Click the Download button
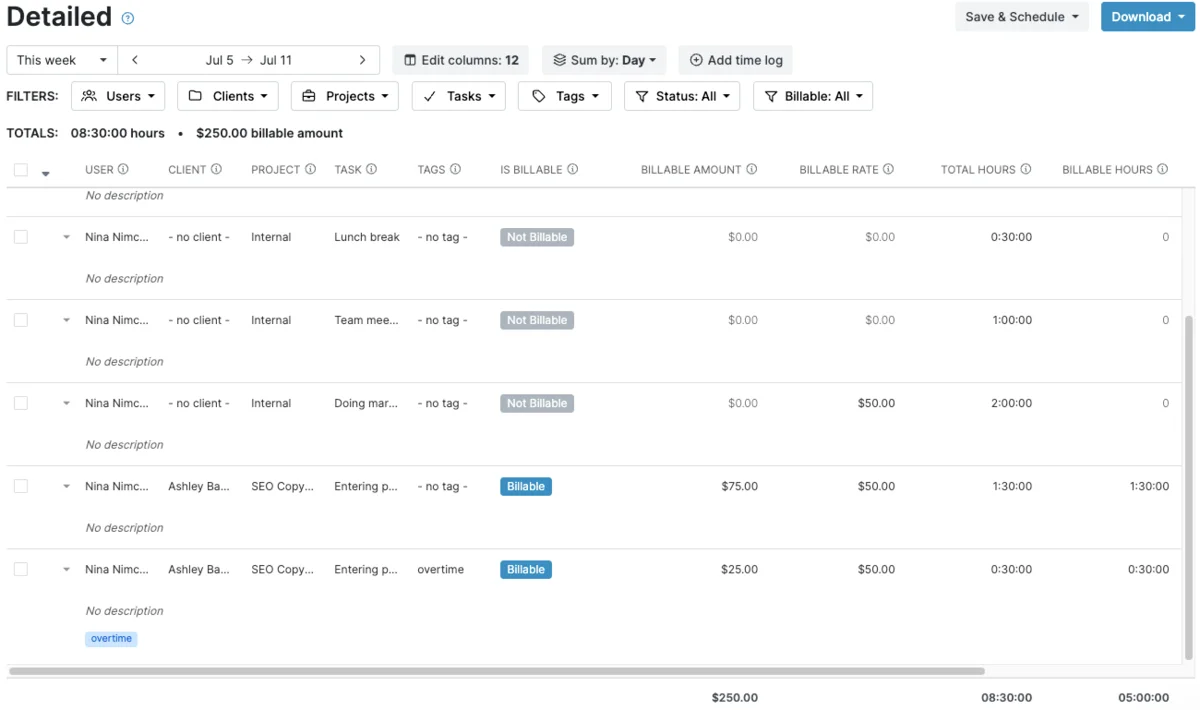 tap(1148, 17)
